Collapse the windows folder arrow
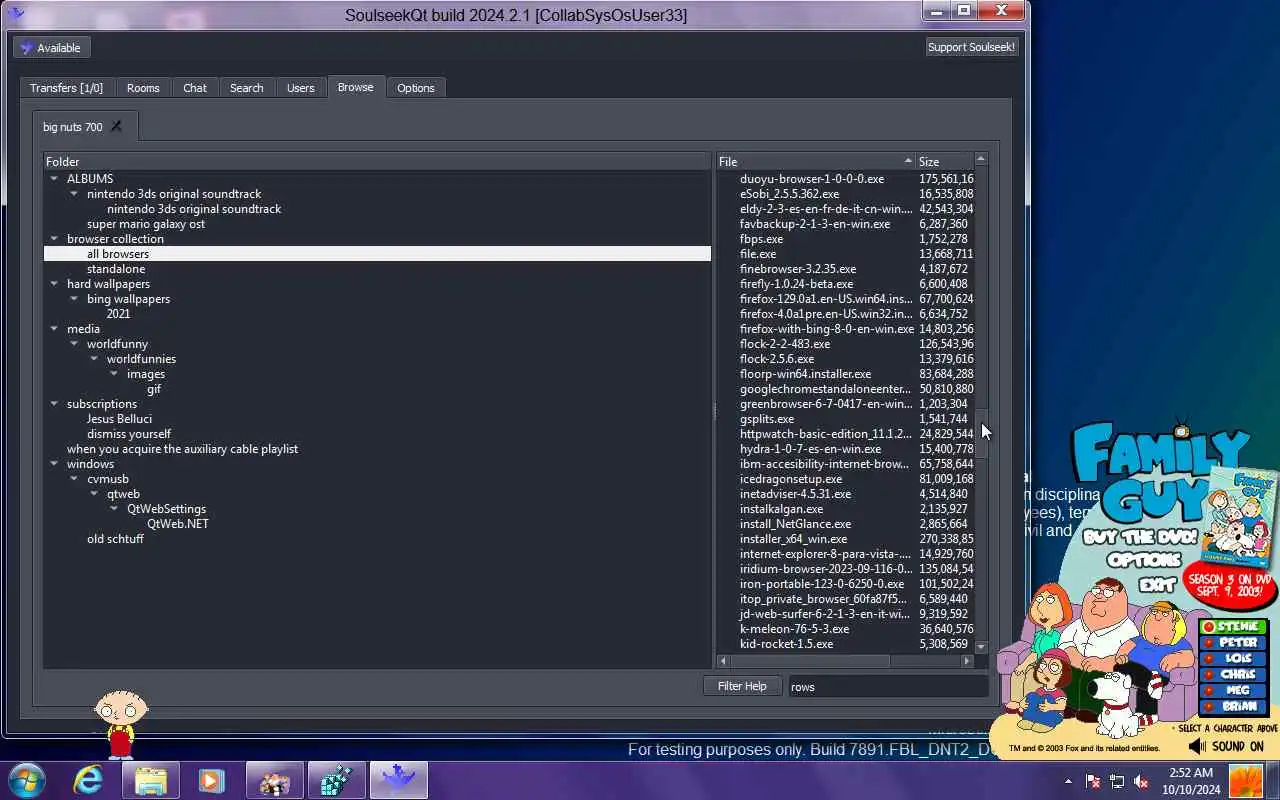Screen dimensions: 1280x800 point(54,464)
